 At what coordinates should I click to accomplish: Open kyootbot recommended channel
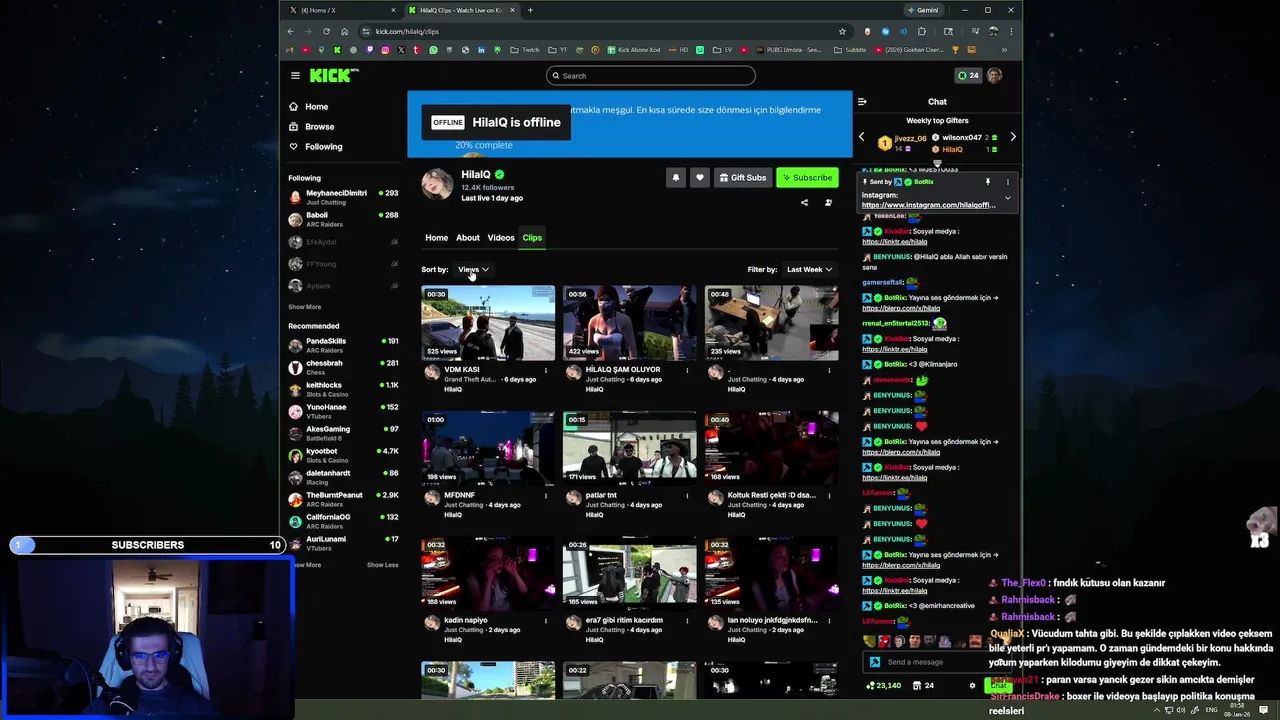[343, 455]
